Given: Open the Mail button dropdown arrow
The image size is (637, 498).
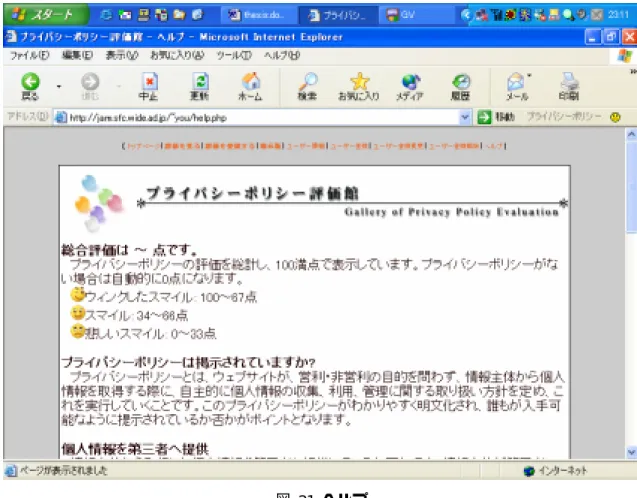Looking at the screenshot, I should (x=529, y=76).
